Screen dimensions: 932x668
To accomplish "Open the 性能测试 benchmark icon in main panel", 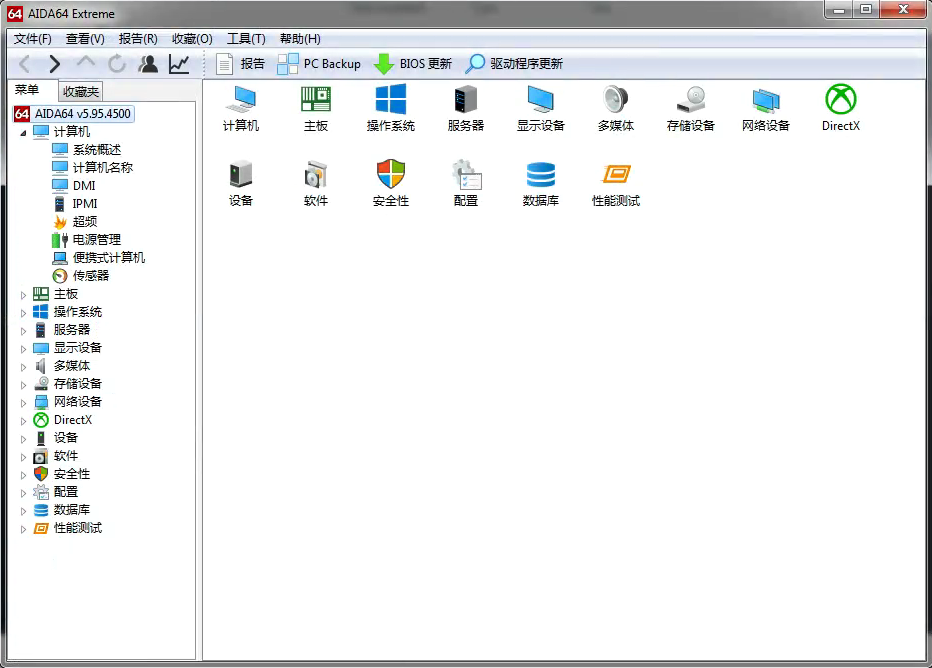I will tap(615, 175).
